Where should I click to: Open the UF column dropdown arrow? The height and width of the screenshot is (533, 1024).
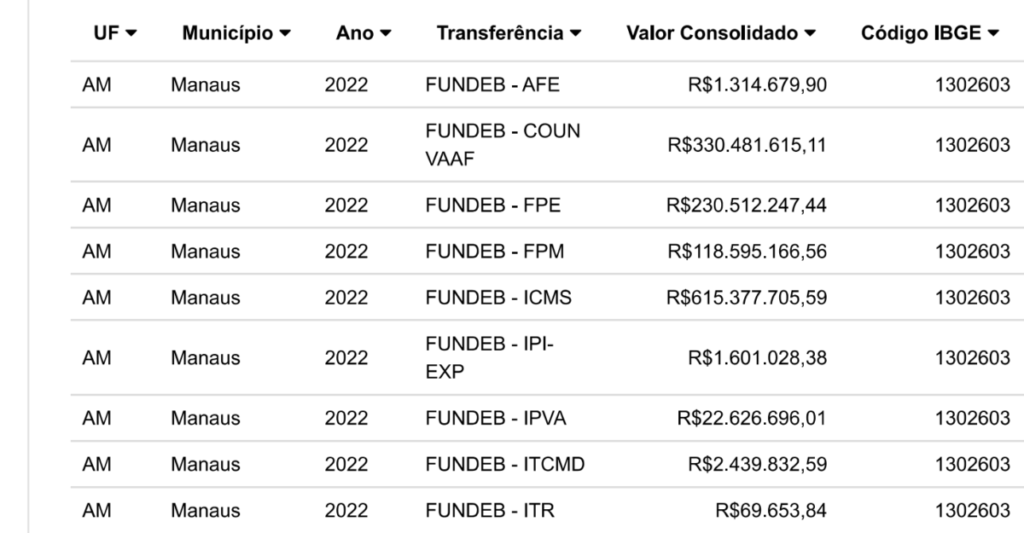click(x=131, y=34)
